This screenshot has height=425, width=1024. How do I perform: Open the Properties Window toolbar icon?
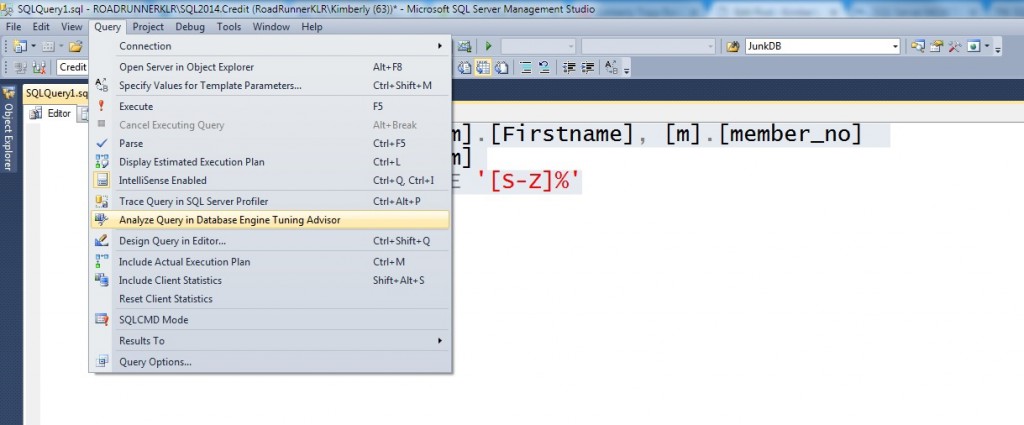(x=936, y=46)
